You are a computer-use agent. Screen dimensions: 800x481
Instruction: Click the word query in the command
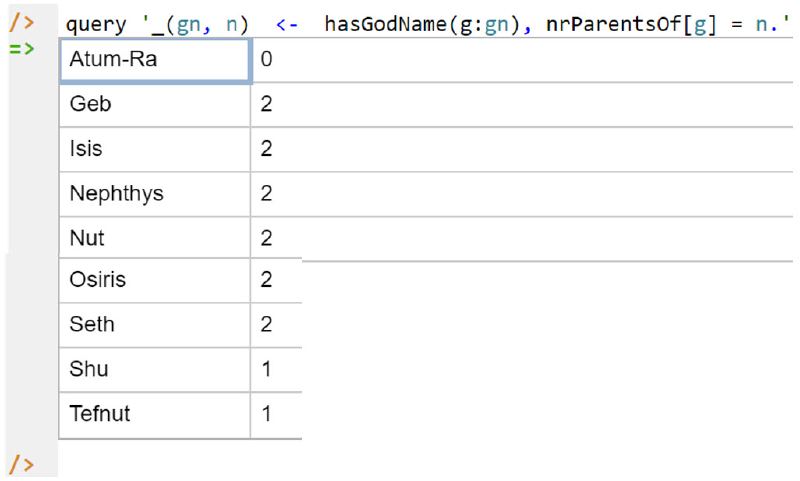click(x=96, y=24)
